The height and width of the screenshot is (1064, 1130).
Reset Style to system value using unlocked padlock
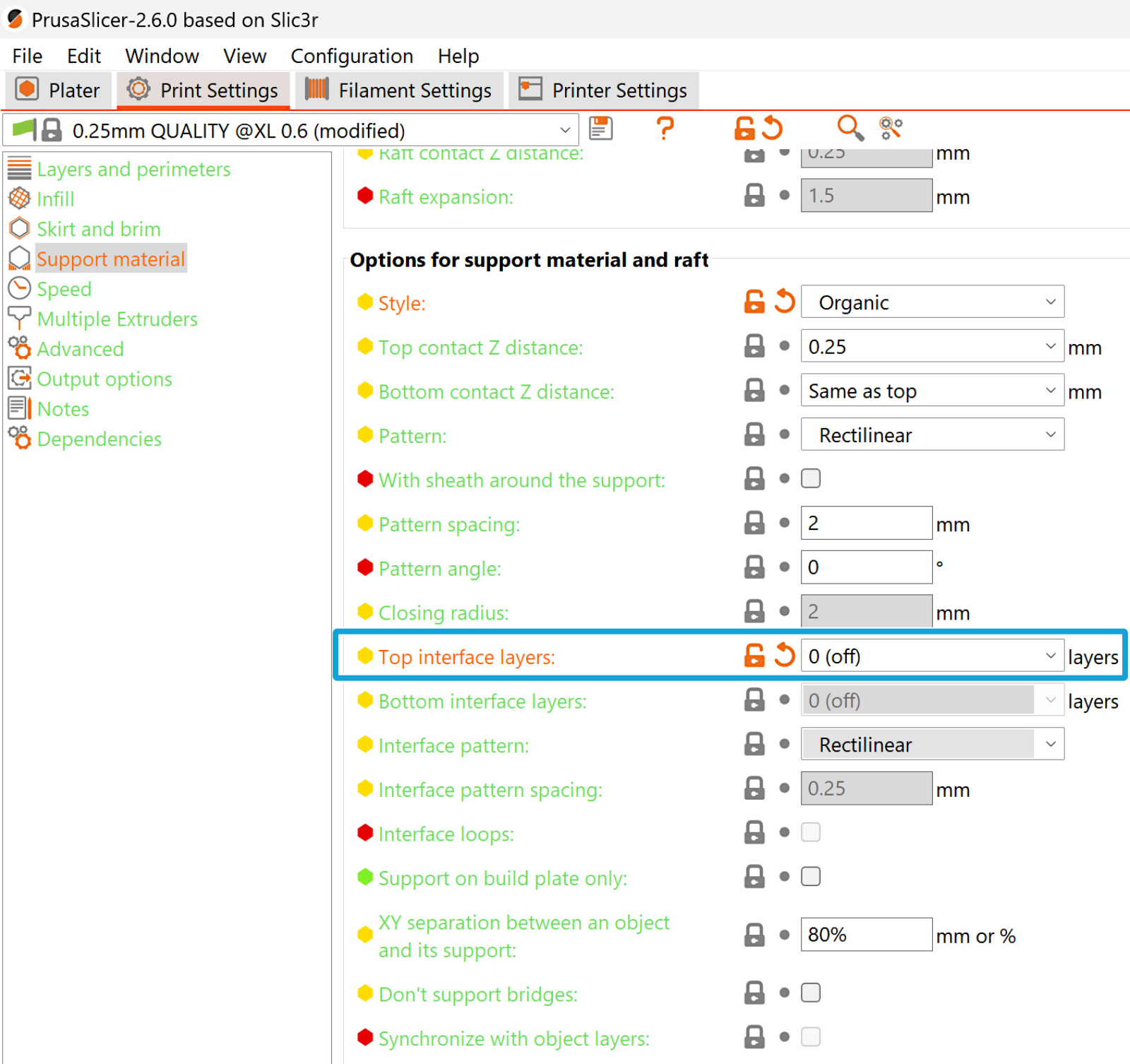coord(754,302)
